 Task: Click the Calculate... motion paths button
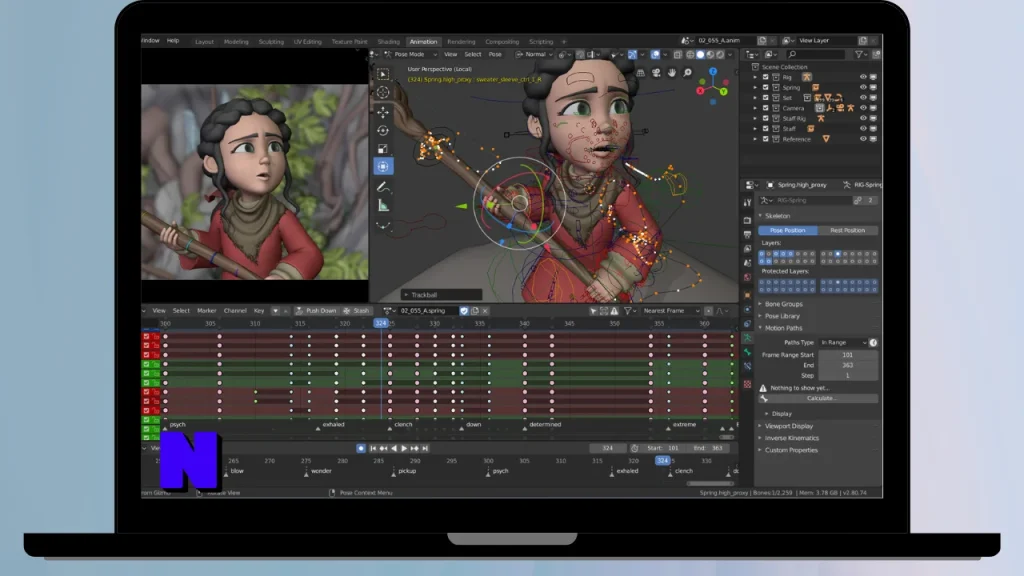818,398
